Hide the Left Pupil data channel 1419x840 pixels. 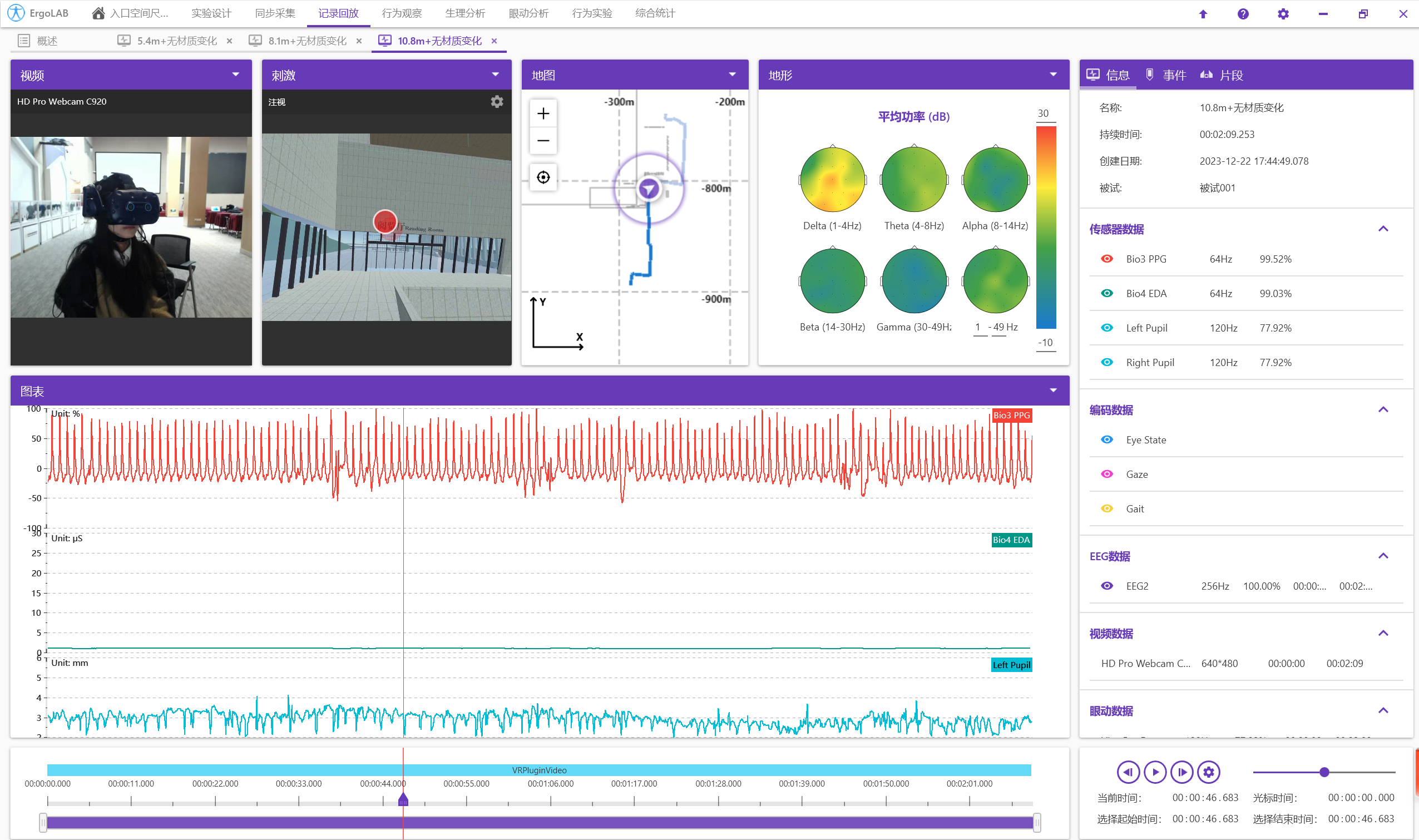tap(1106, 328)
